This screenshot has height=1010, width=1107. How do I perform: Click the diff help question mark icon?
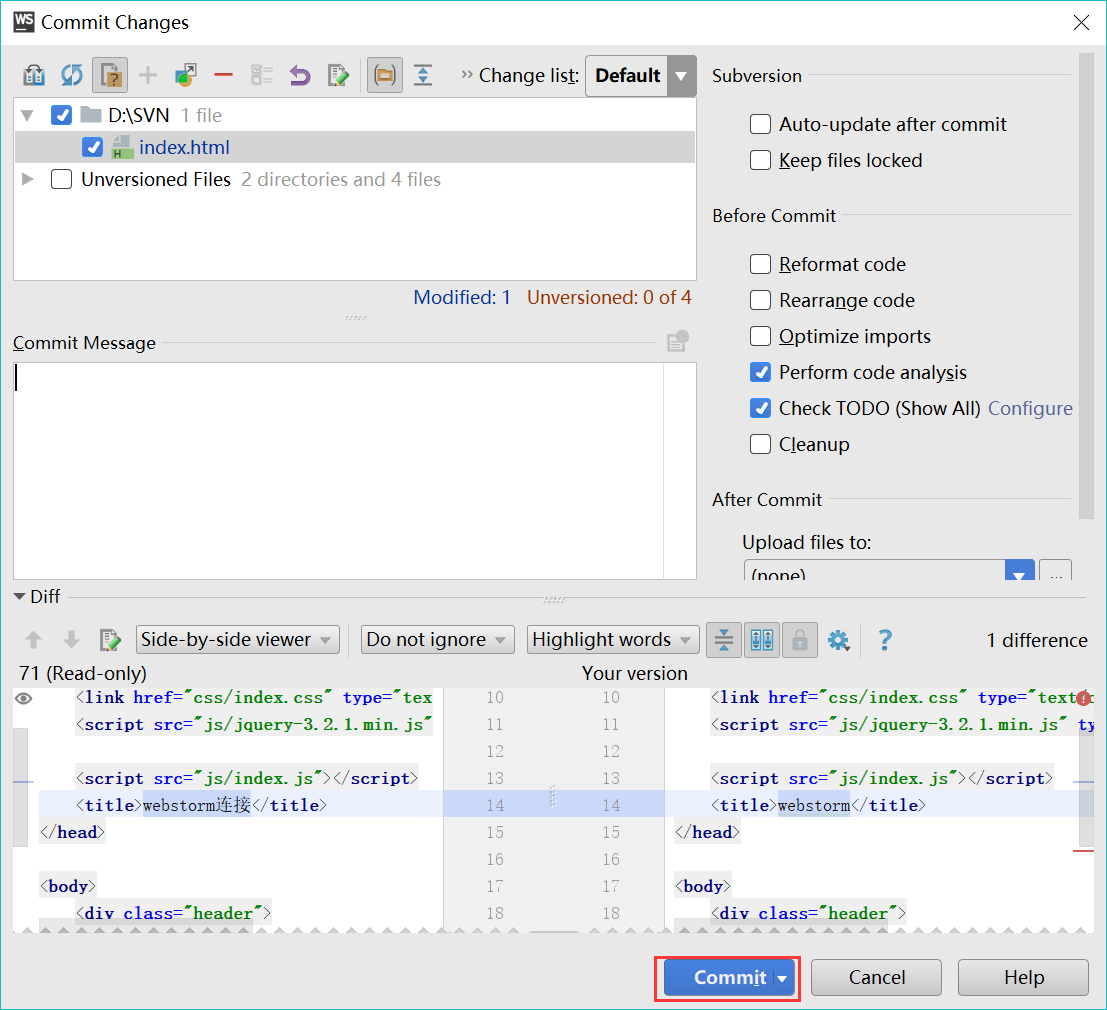(x=885, y=640)
